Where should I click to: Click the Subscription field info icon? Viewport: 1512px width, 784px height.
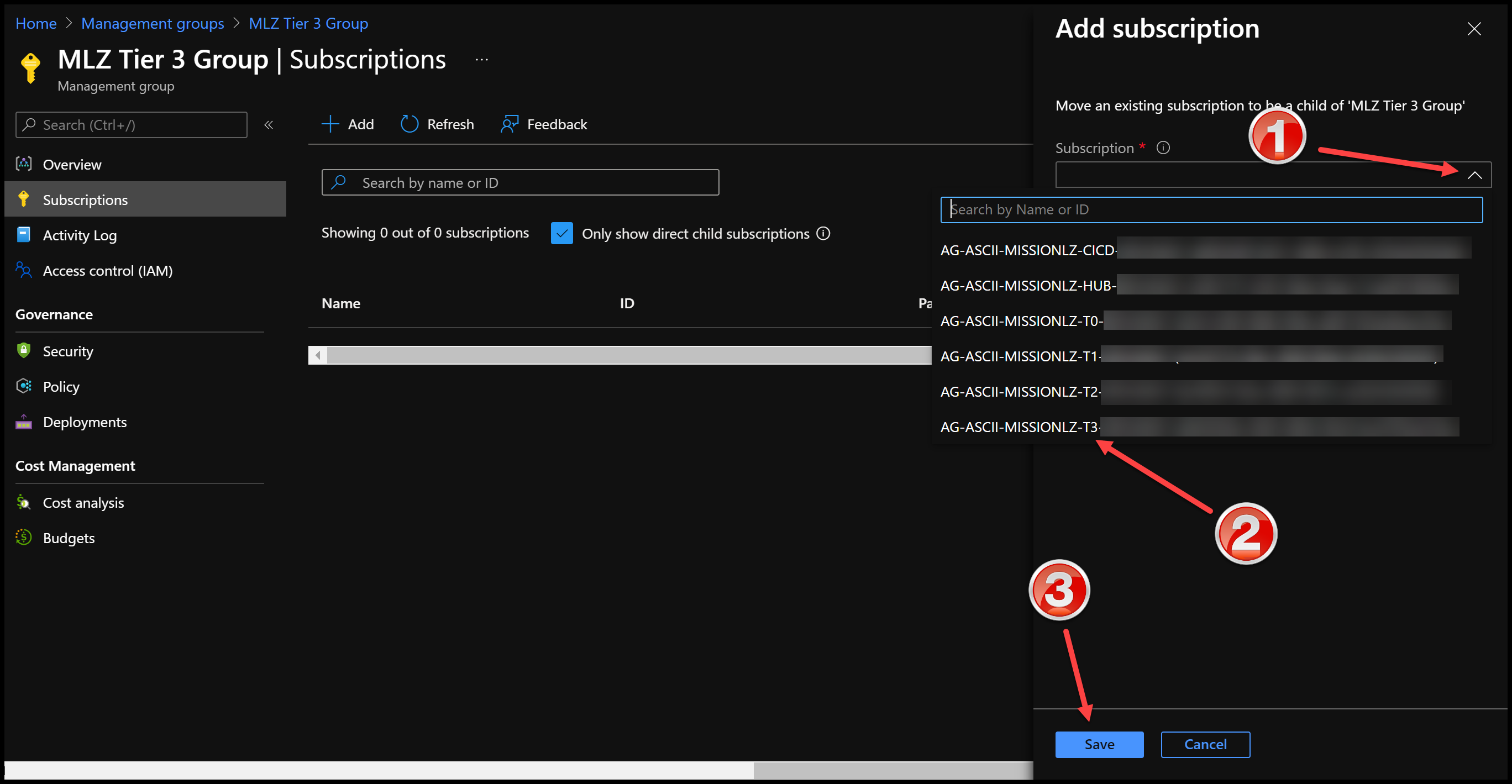pos(1163,148)
